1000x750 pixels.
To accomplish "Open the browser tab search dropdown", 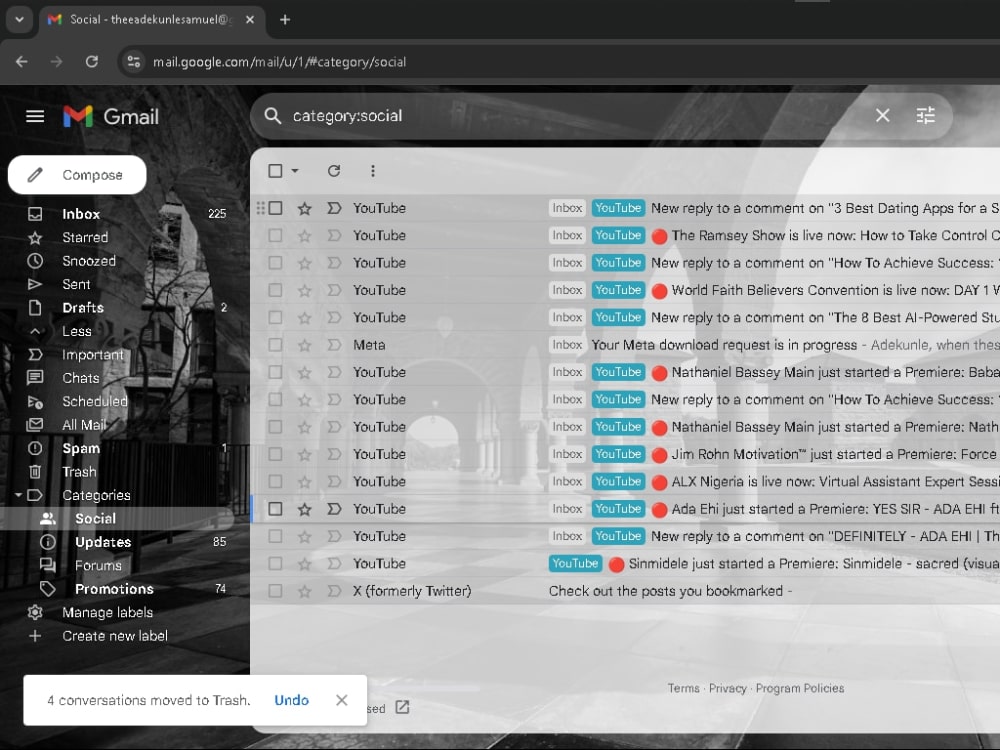I will (x=19, y=20).
